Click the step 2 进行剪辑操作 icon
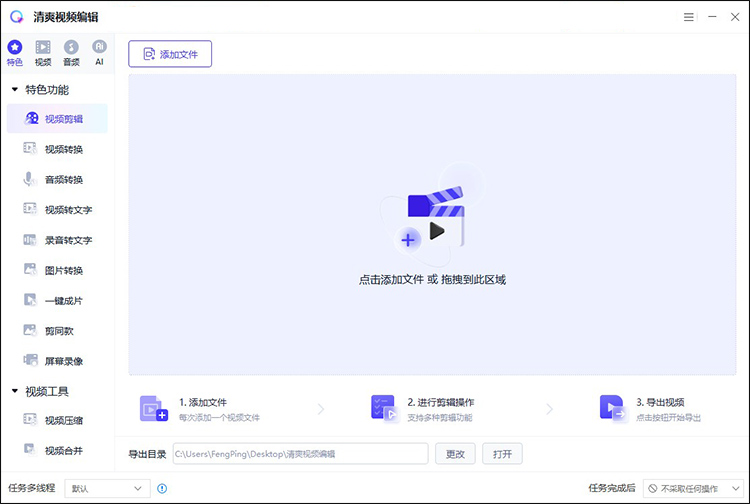 click(x=384, y=408)
